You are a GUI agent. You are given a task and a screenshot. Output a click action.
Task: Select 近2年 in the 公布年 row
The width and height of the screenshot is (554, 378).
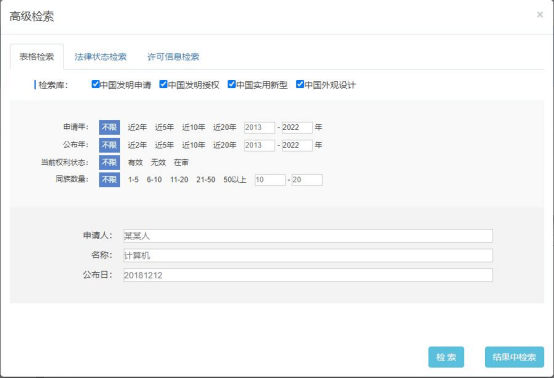tap(137, 145)
